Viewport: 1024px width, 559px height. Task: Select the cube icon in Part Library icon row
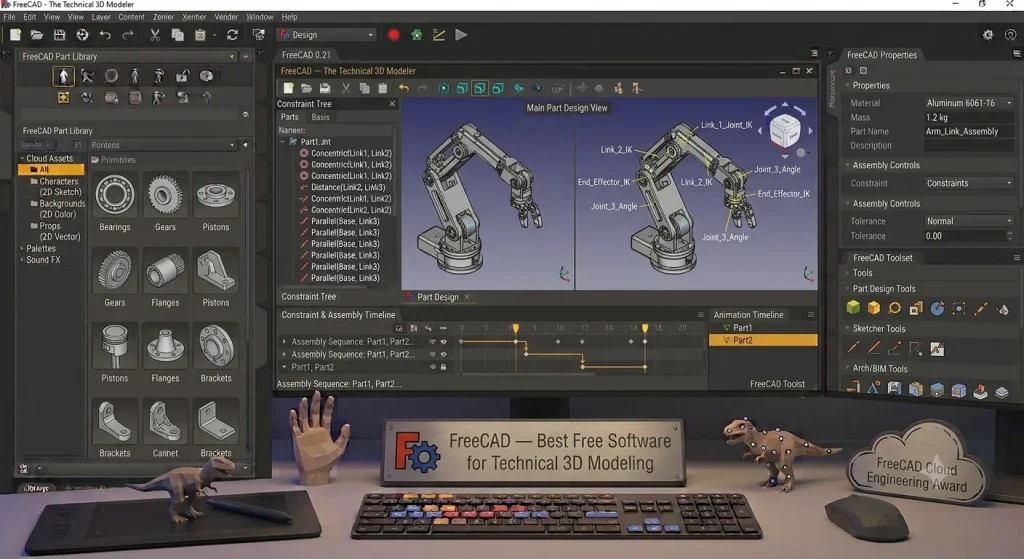click(x=206, y=76)
